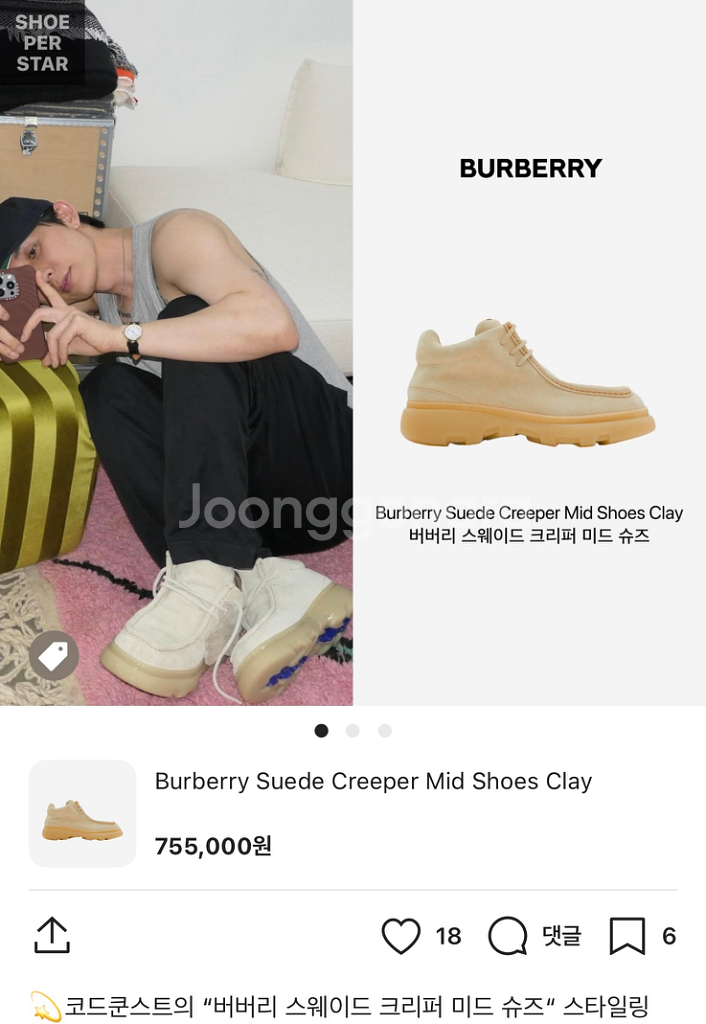Image resolution: width=706 pixels, height=1024 pixels.
Task: Open the mirror selfie photo
Action: tap(176, 353)
